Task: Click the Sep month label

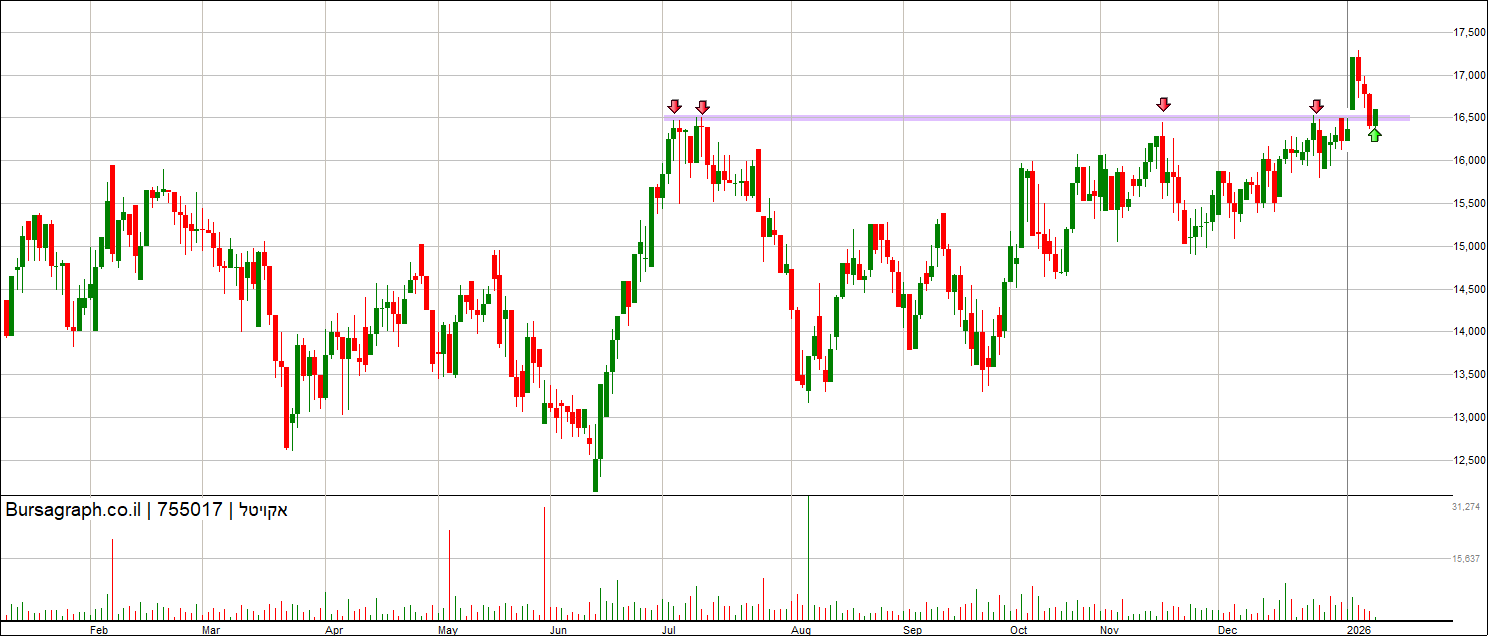Action: pos(912,630)
